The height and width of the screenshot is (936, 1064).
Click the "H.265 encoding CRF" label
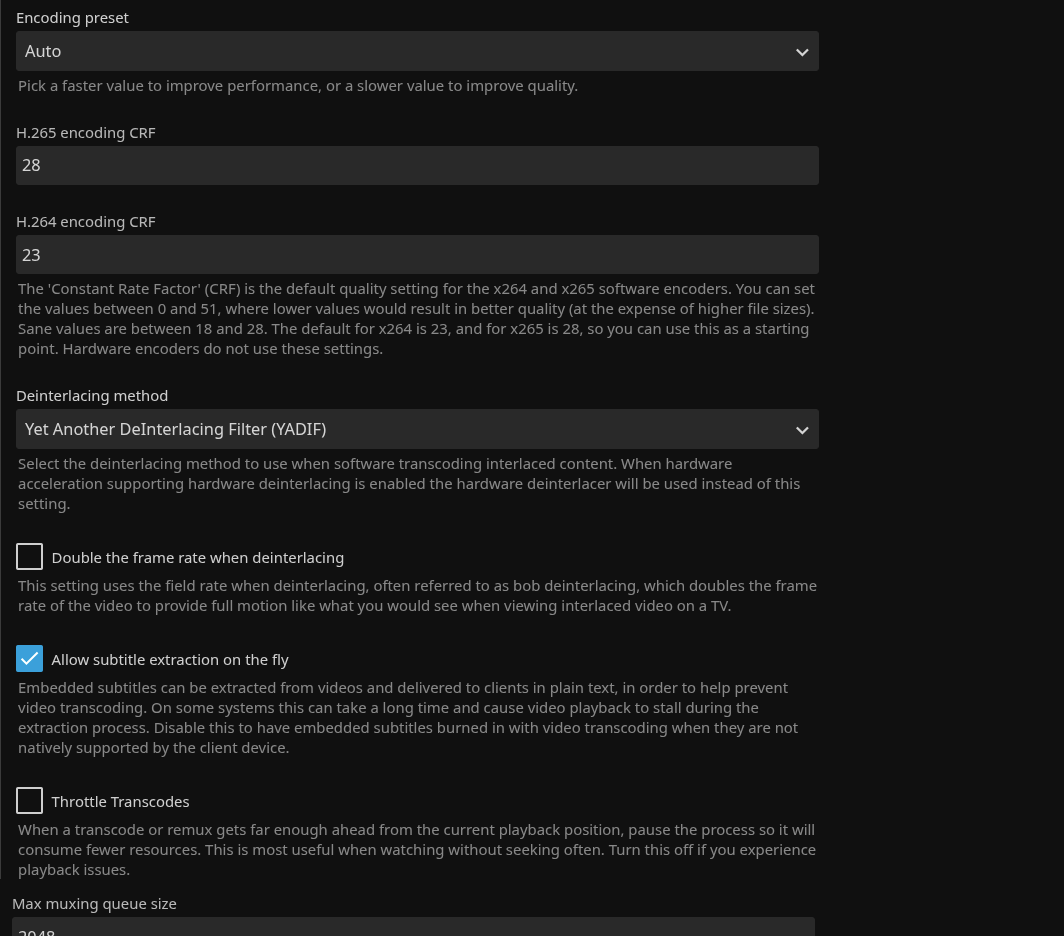(86, 133)
